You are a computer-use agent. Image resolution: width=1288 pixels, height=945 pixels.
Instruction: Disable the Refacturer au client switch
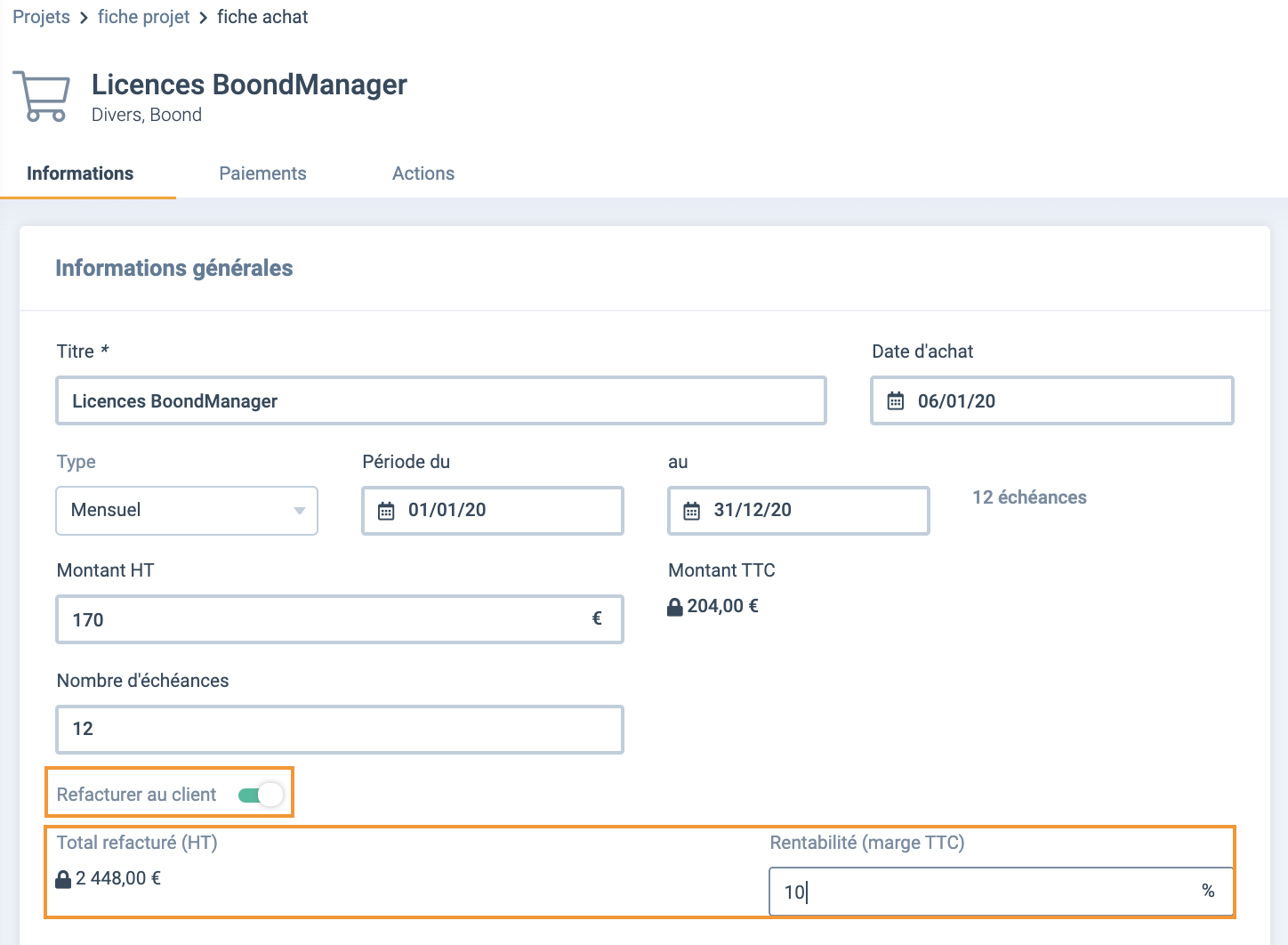tap(261, 795)
